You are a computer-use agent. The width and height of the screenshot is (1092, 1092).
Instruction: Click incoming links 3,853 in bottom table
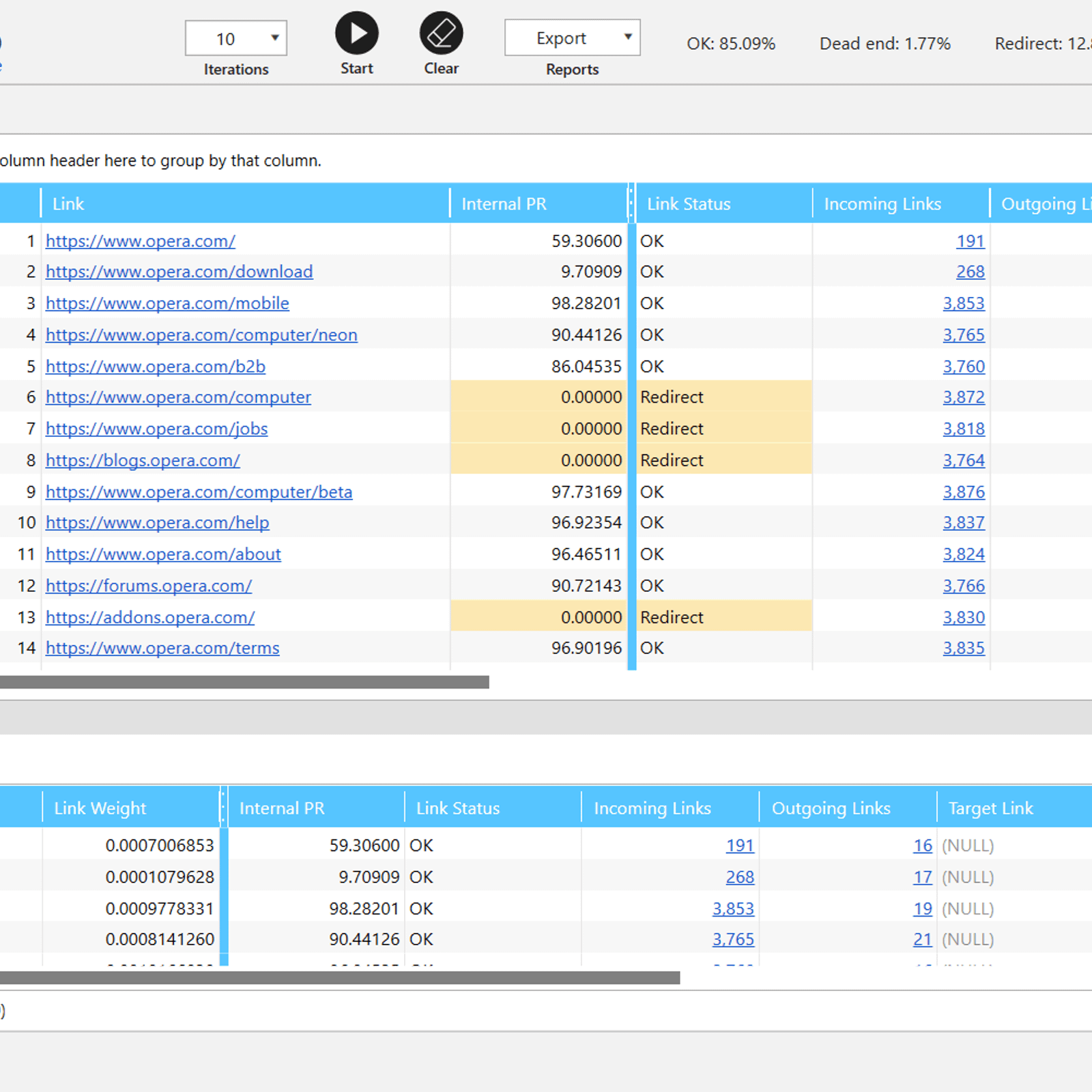pos(733,909)
